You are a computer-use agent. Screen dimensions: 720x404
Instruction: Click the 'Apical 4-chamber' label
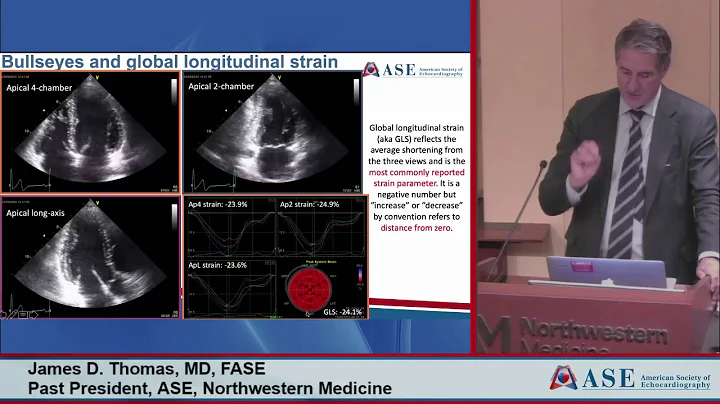point(39,88)
